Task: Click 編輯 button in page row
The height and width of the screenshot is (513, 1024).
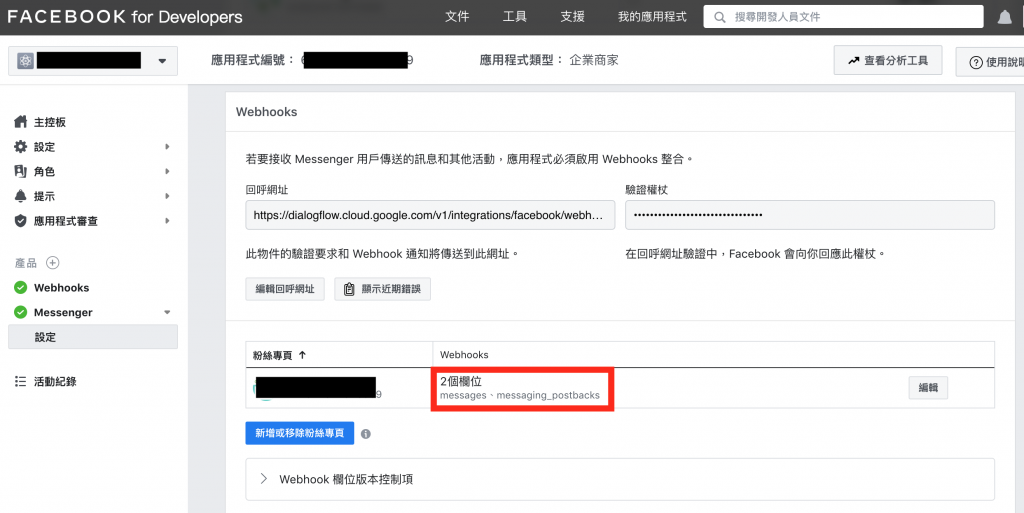Action: [x=928, y=388]
